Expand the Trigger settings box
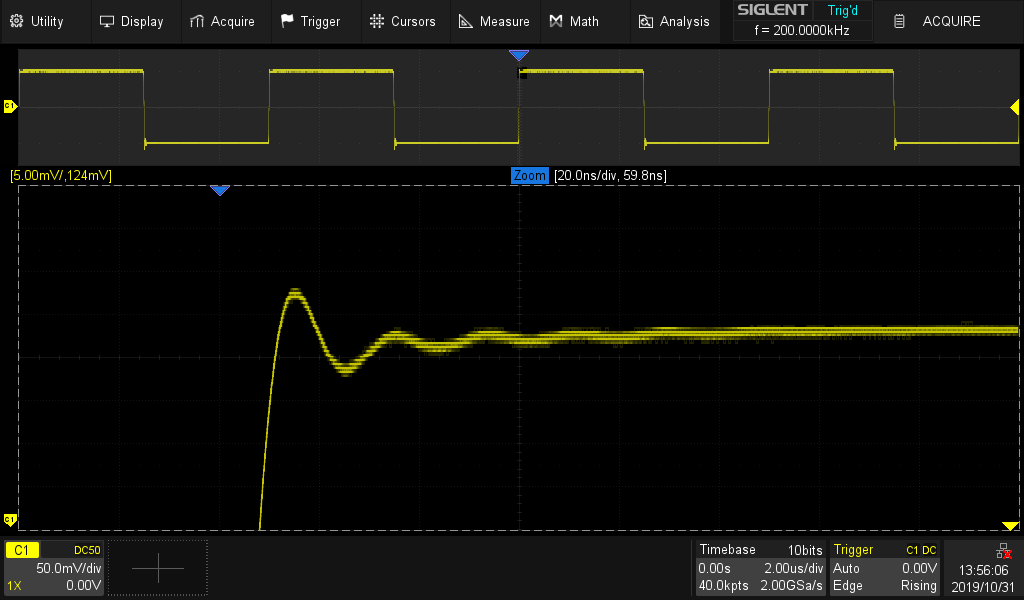Viewport: 1024px width, 600px height. (885, 567)
